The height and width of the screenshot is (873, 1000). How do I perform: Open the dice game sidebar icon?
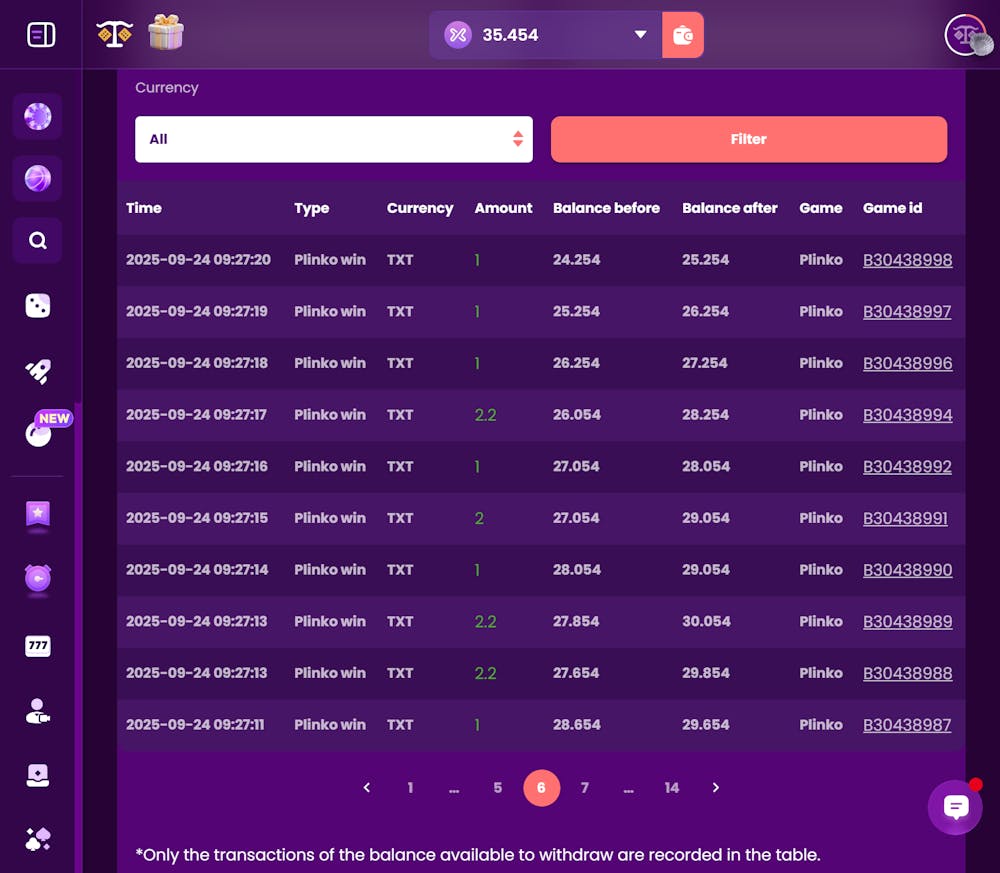point(38,305)
